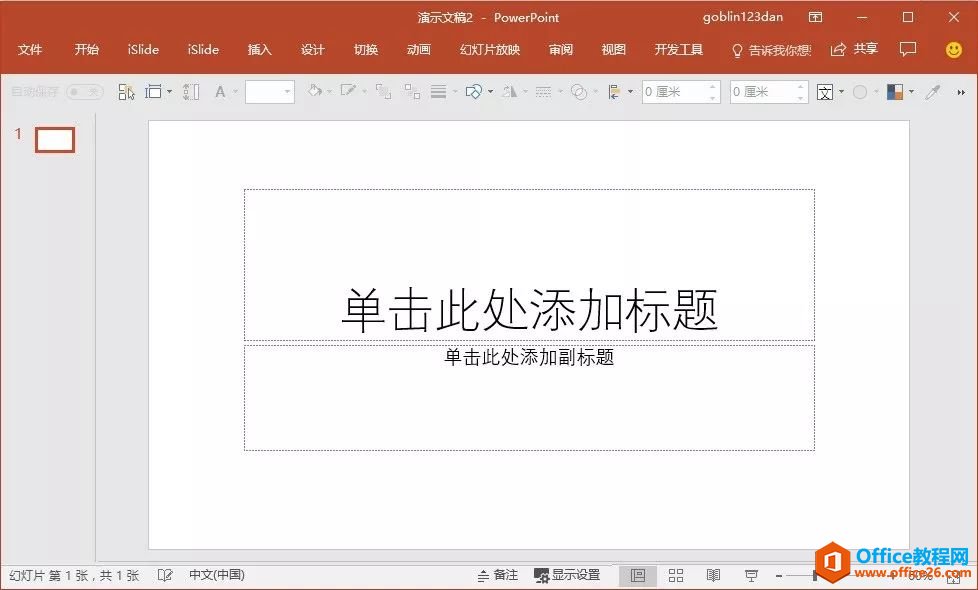Viewport: 978px width, 590px height.
Task: Click the 中文(中国) language indicator
Action: pos(217,575)
